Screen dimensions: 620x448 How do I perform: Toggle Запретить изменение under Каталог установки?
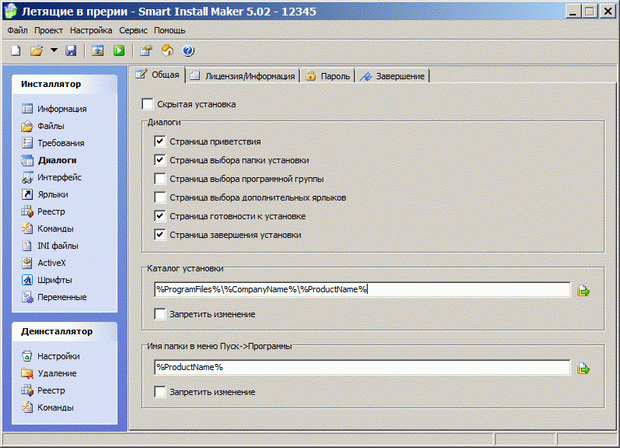(160, 315)
